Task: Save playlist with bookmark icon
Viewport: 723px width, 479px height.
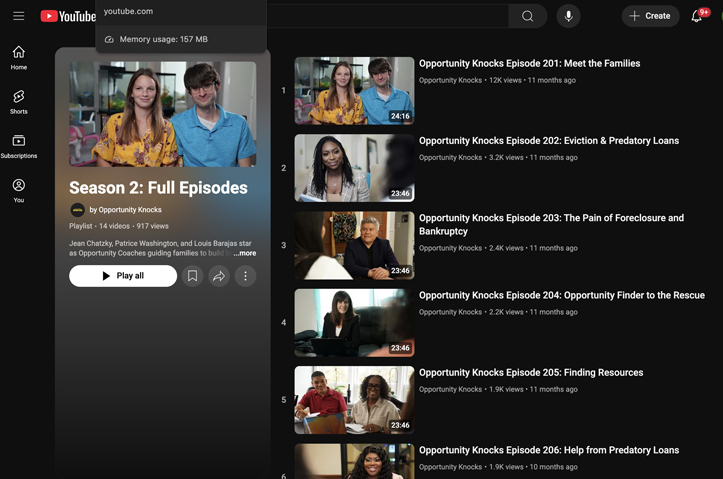Action: coord(192,276)
